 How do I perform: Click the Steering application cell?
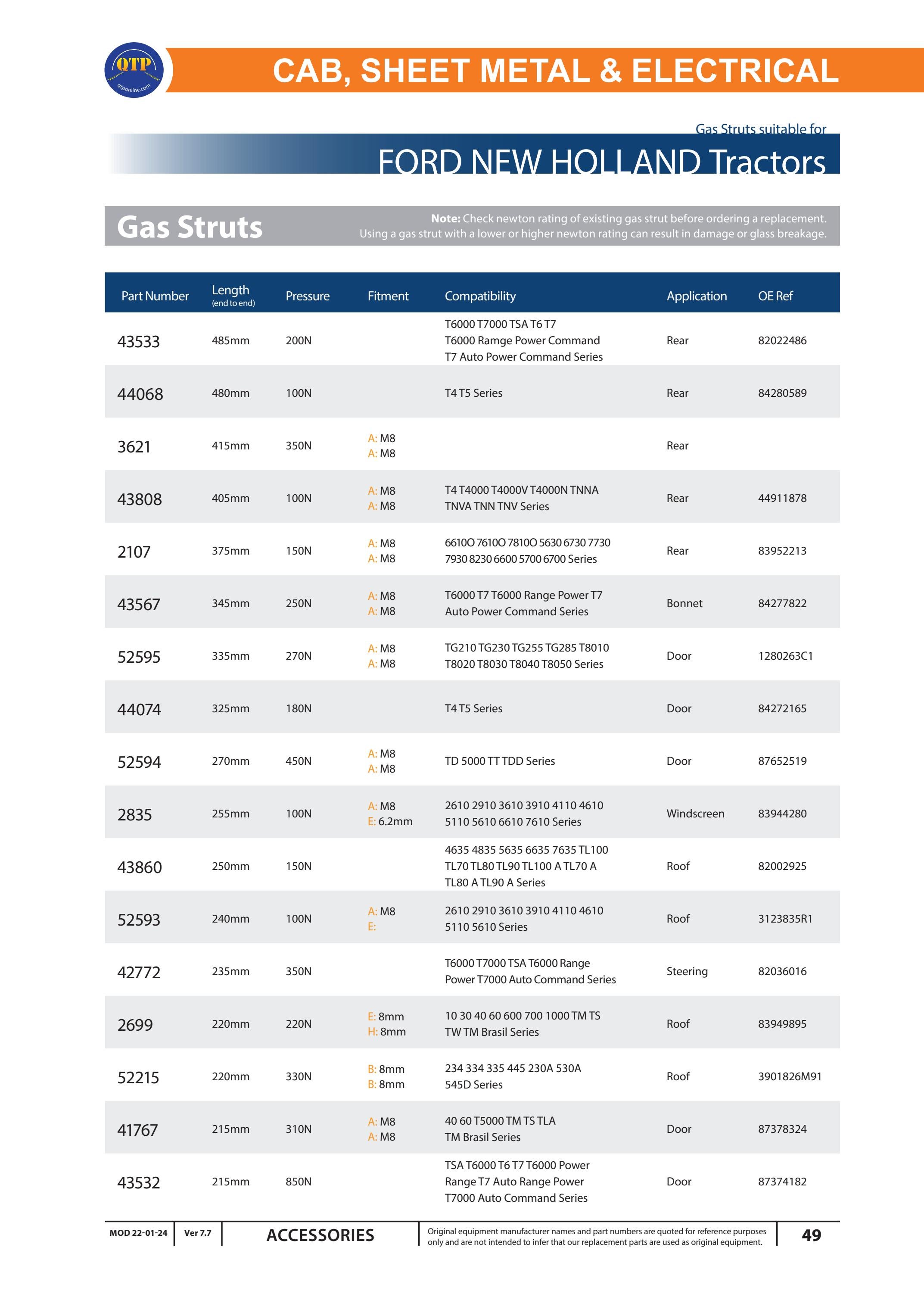[x=687, y=971]
